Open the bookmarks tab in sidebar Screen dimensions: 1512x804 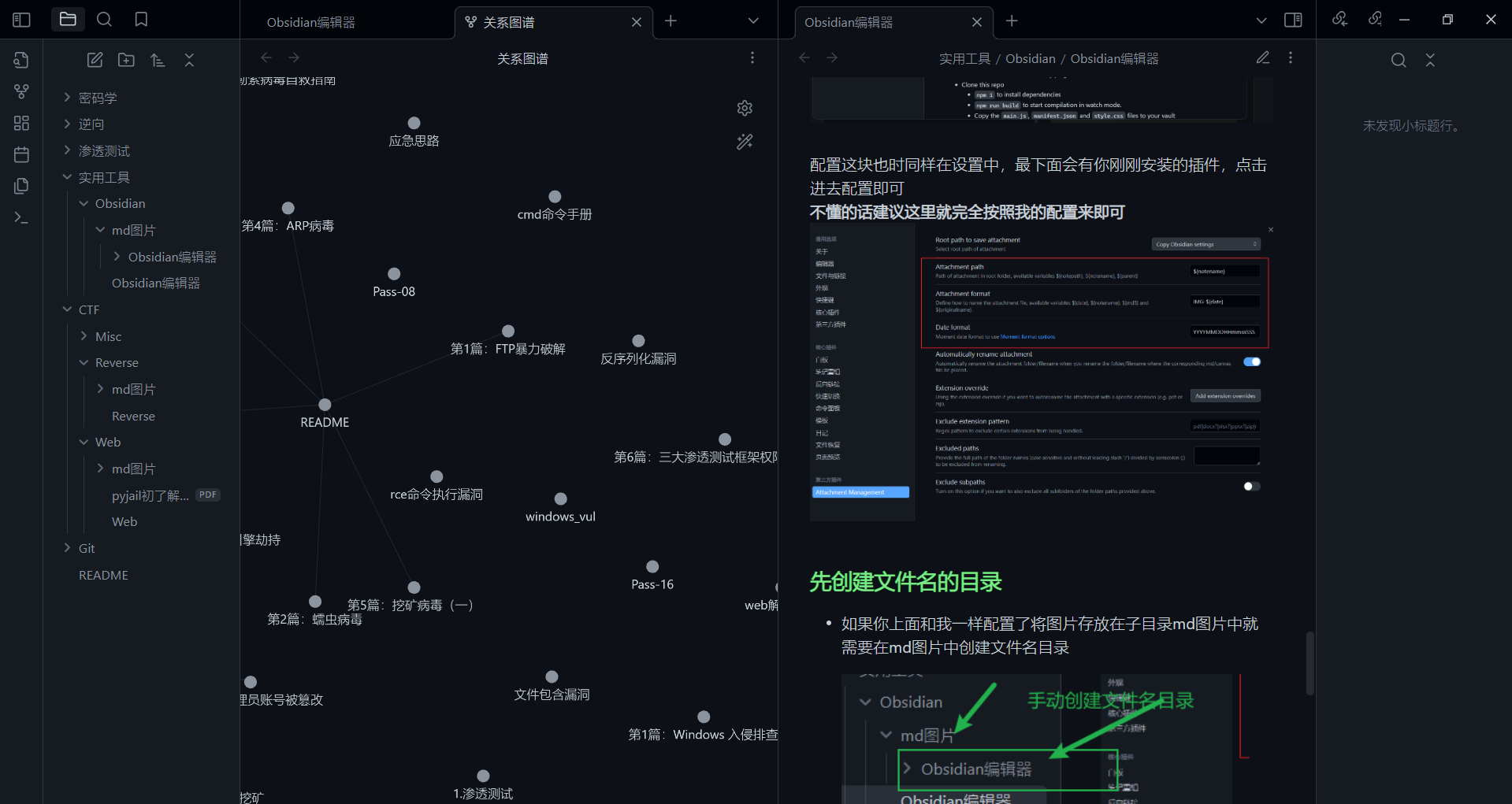pyautogui.click(x=141, y=20)
